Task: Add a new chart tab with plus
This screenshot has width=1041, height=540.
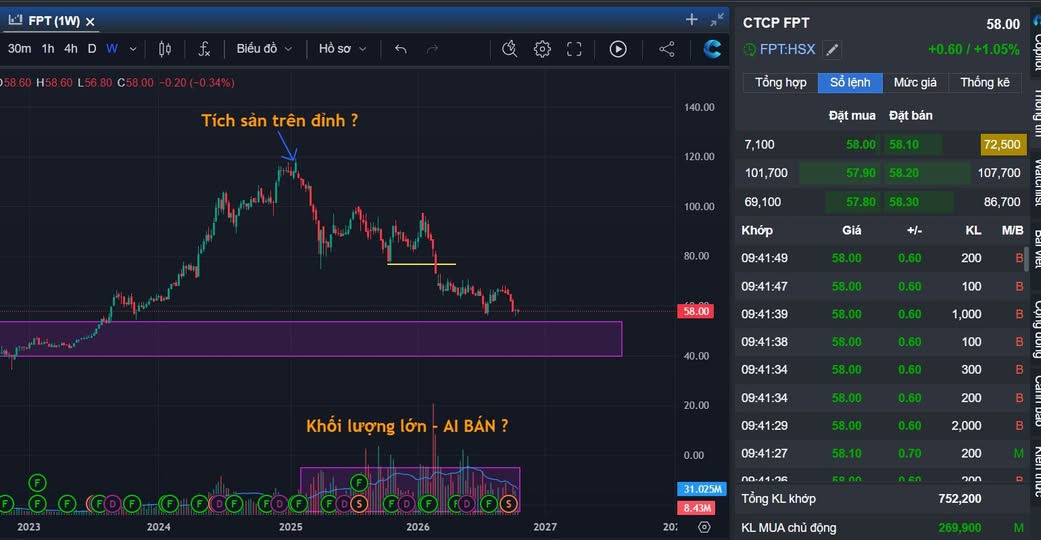Action: click(x=692, y=20)
